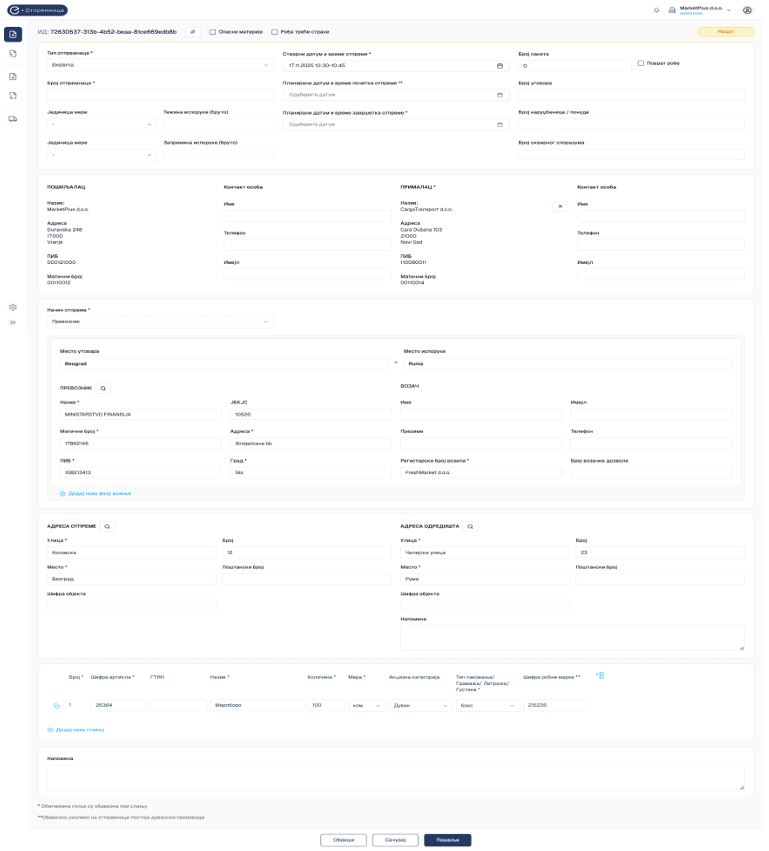Click the link icon beside document ID
This screenshot has width=769, height=851.
193,32
